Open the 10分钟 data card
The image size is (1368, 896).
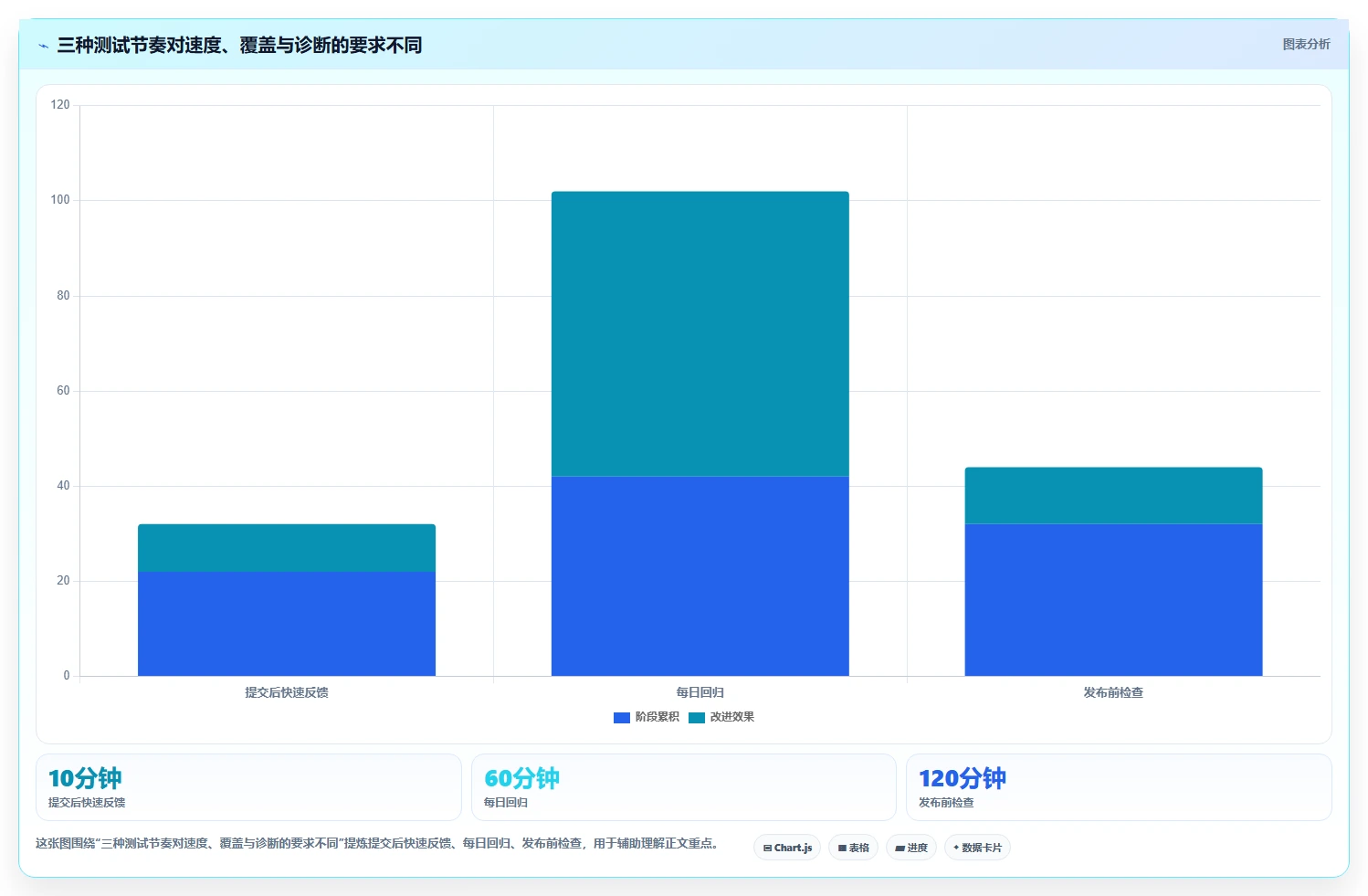[248, 787]
